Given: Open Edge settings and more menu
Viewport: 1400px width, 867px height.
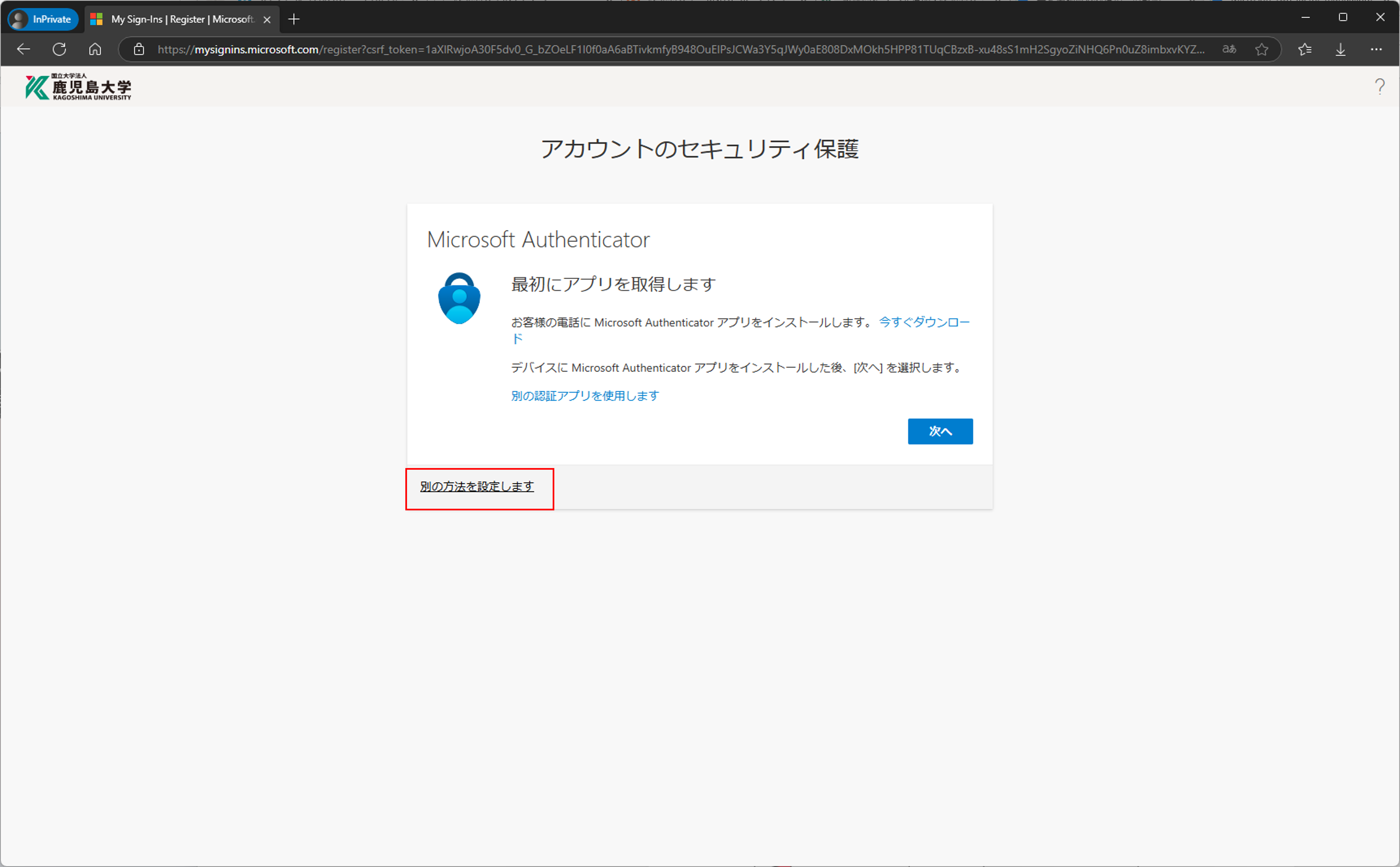Looking at the screenshot, I should pyautogui.click(x=1376, y=49).
